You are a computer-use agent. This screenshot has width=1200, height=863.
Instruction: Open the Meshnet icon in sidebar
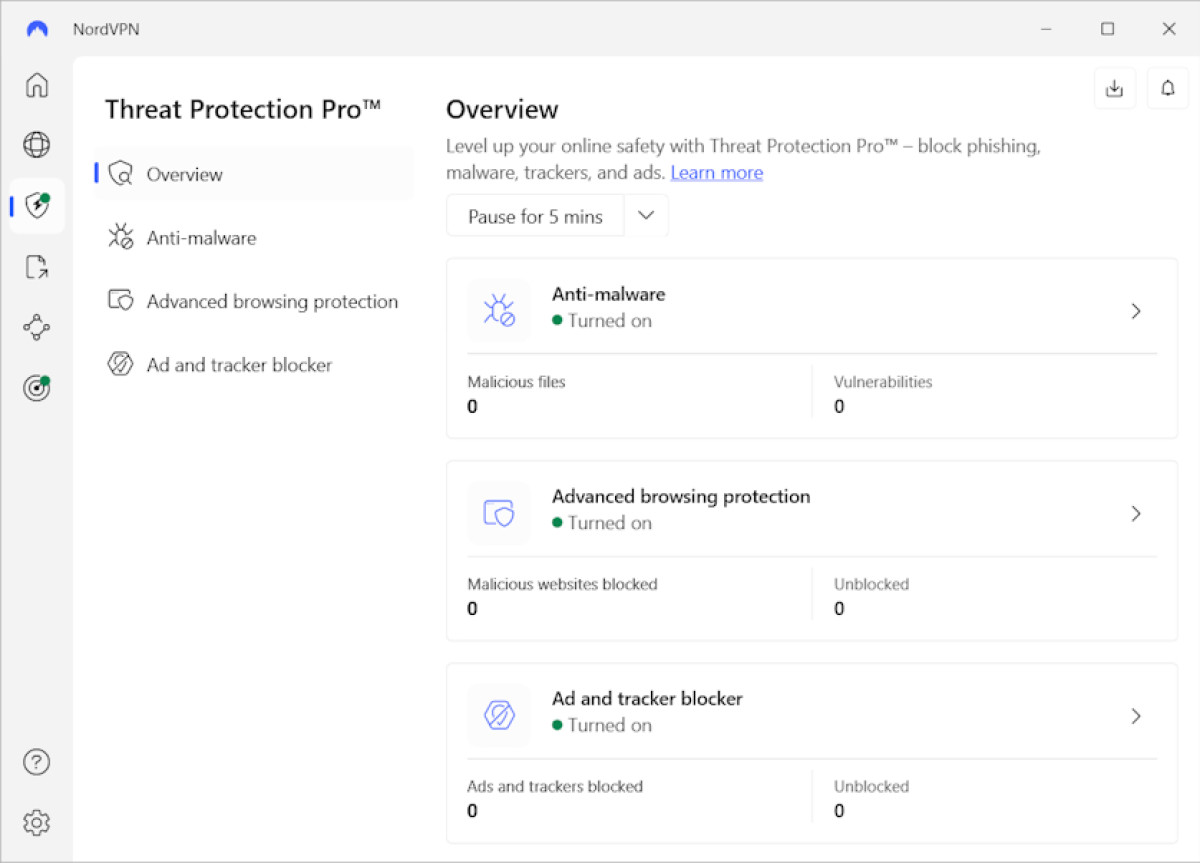tap(36, 328)
